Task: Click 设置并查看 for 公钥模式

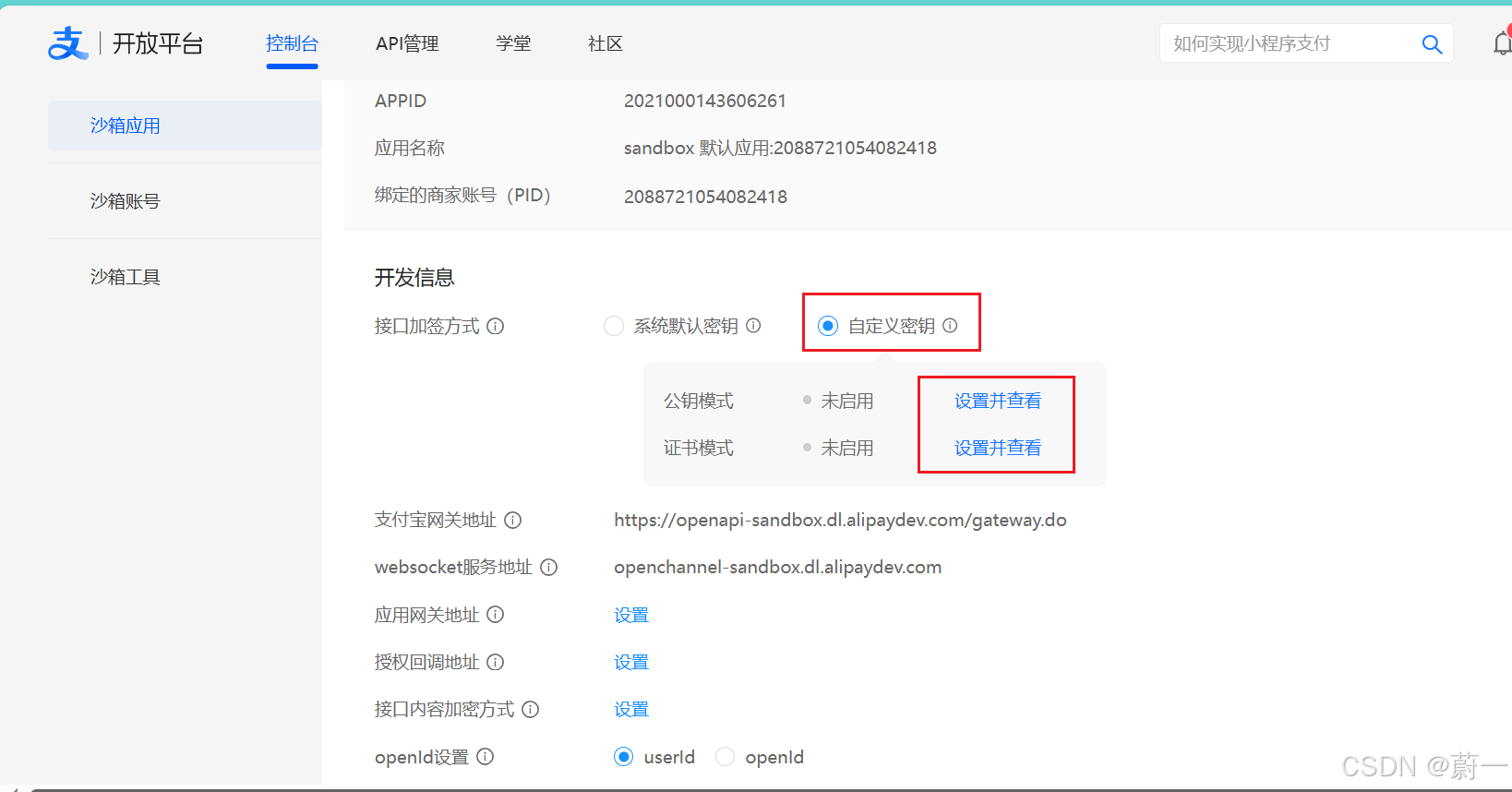Action: coord(998,401)
